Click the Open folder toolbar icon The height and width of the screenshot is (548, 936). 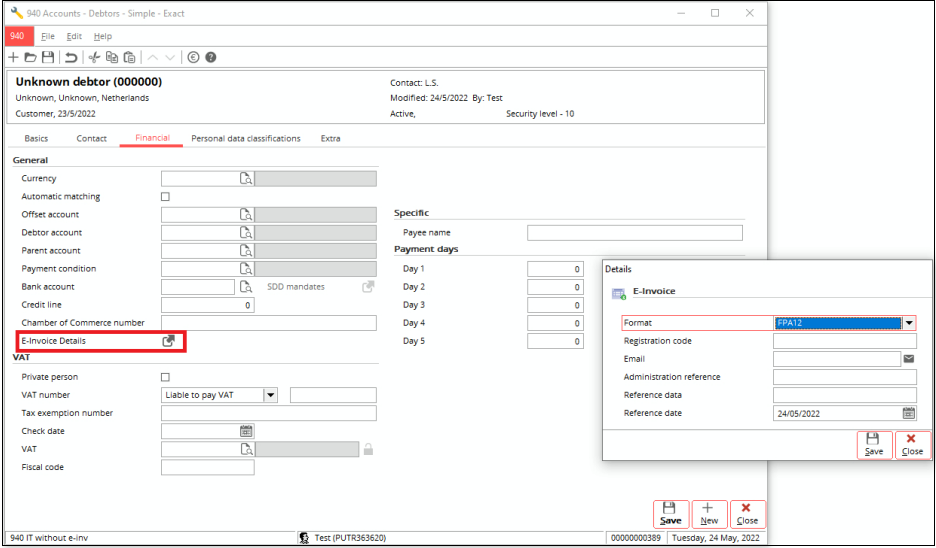(x=30, y=58)
